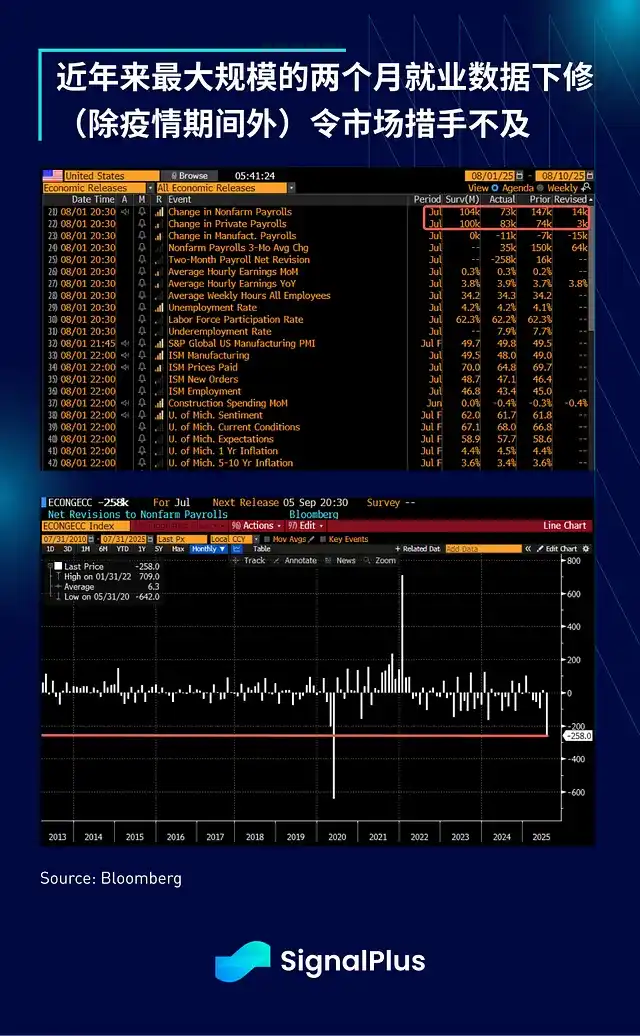
Task: Click the bar chart icon for ISM Manufacturing
Action: [159, 356]
